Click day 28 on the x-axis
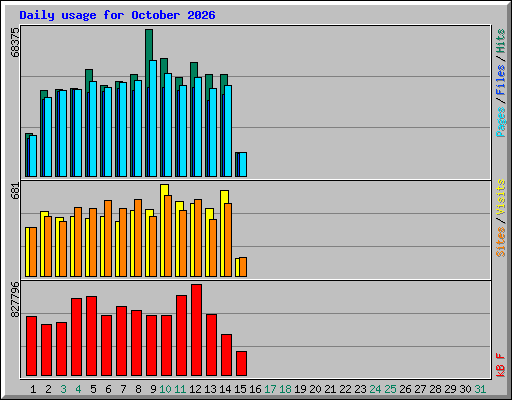The width and height of the screenshot is (512, 400). 435,389
